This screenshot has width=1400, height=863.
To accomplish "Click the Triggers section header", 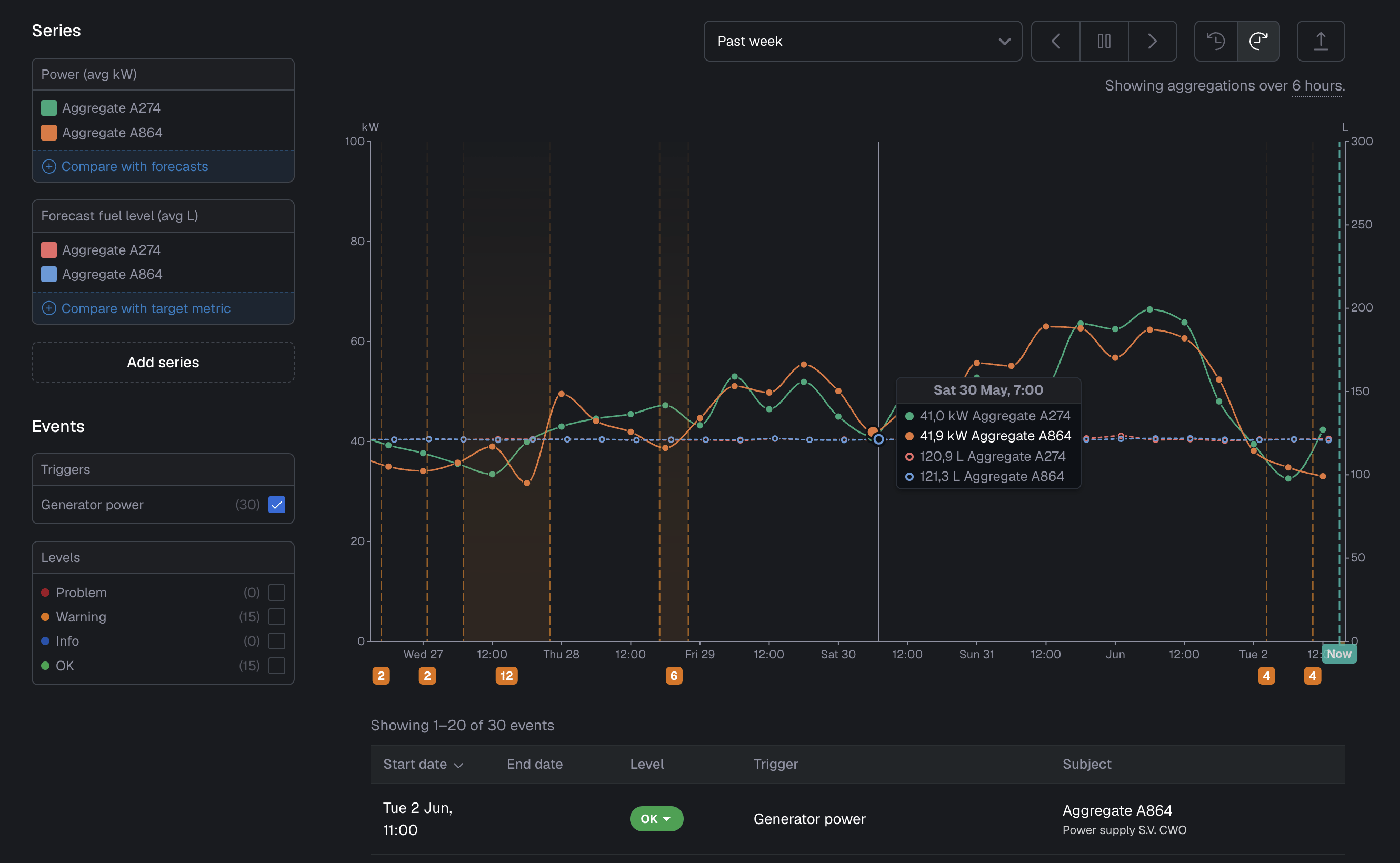I will coord(163,470).
